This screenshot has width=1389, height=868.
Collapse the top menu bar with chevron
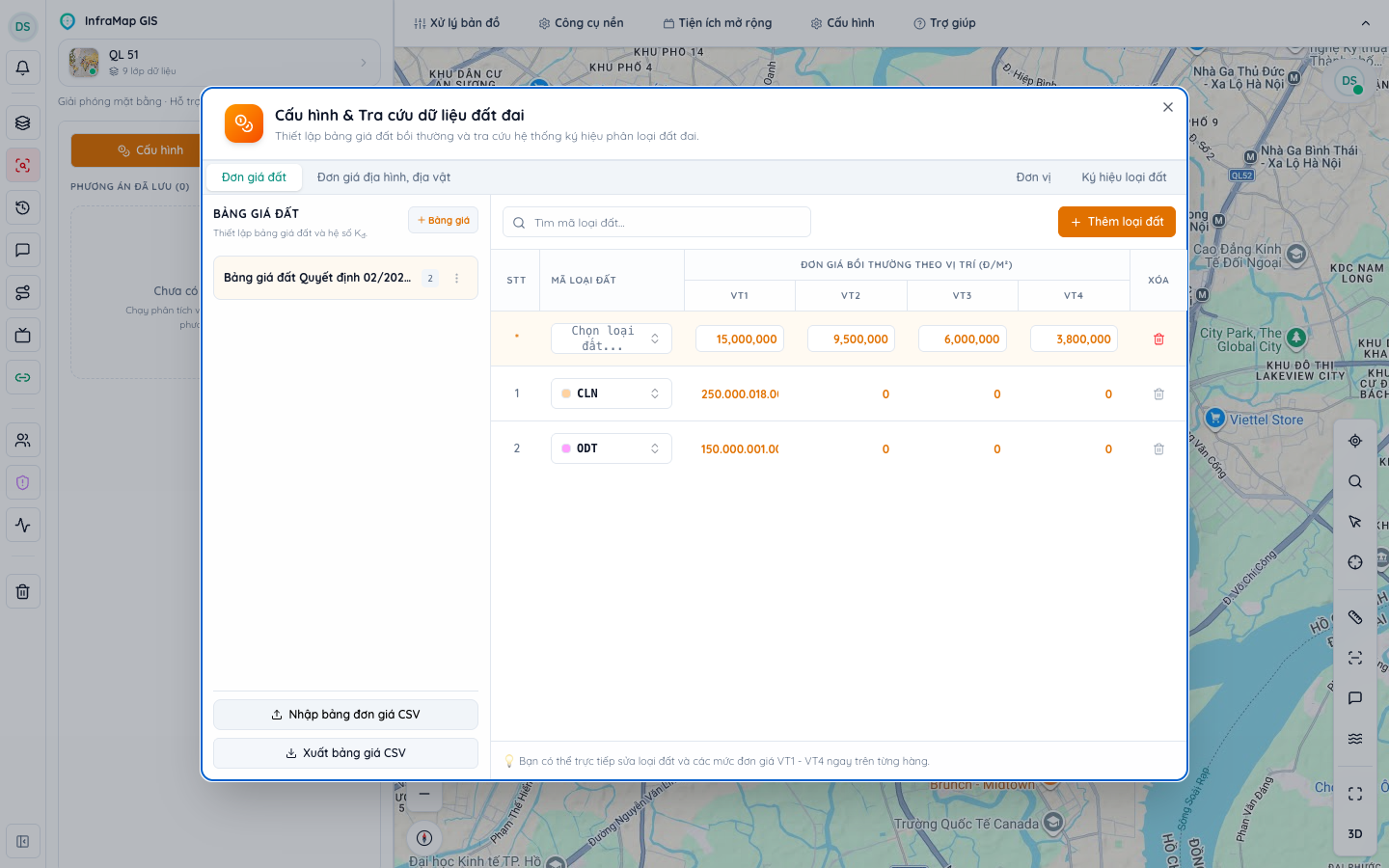(1365, 23)
